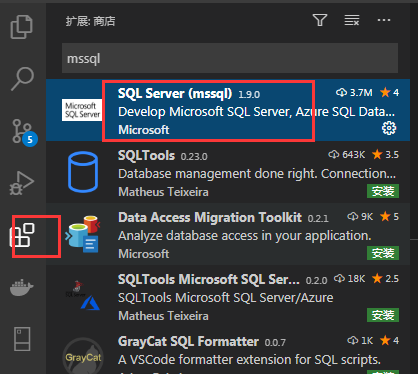Click the Microsoft SQL Server extension logo
This screenshot has height=374, width=418.
(x=82, y=110)
